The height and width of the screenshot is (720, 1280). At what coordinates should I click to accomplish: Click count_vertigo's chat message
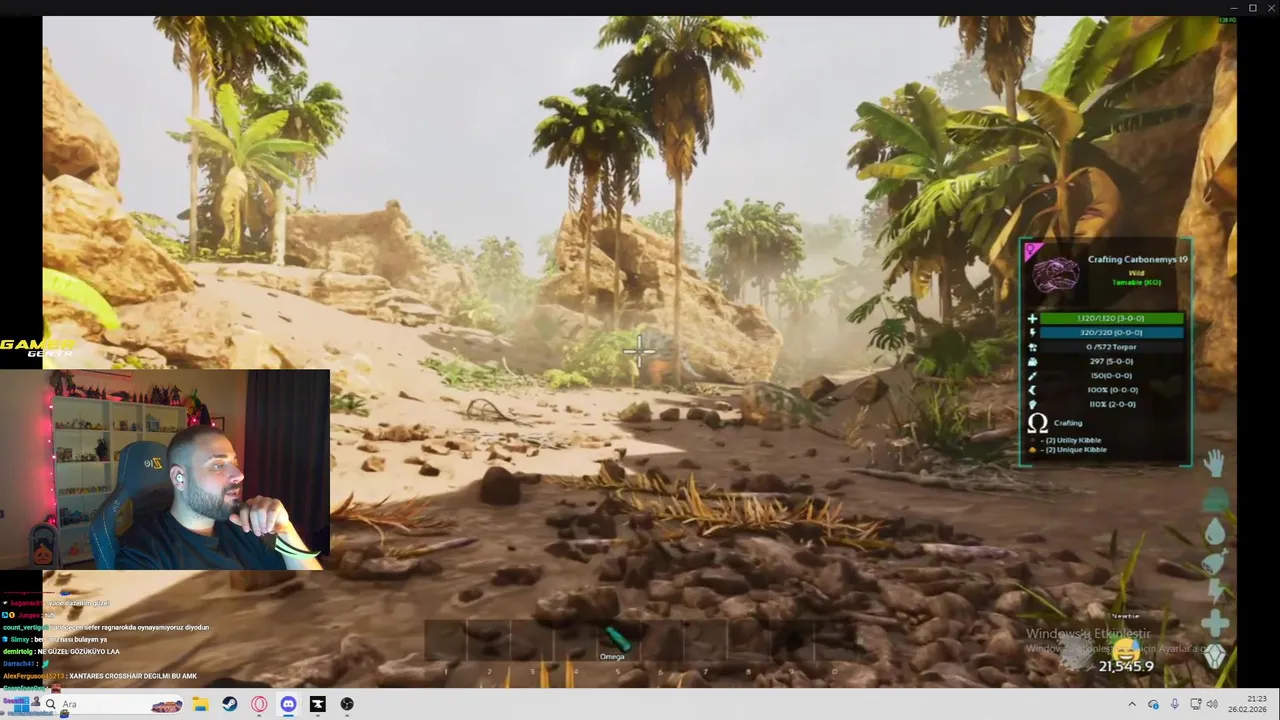pos(106,627)
